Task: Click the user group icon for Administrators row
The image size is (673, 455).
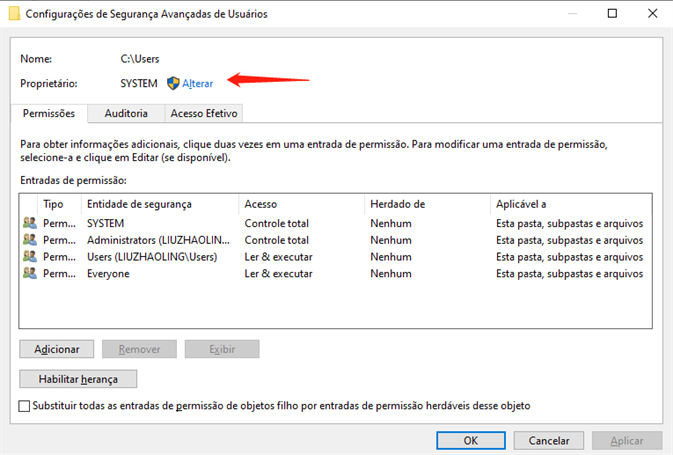Action: [30, 240]
